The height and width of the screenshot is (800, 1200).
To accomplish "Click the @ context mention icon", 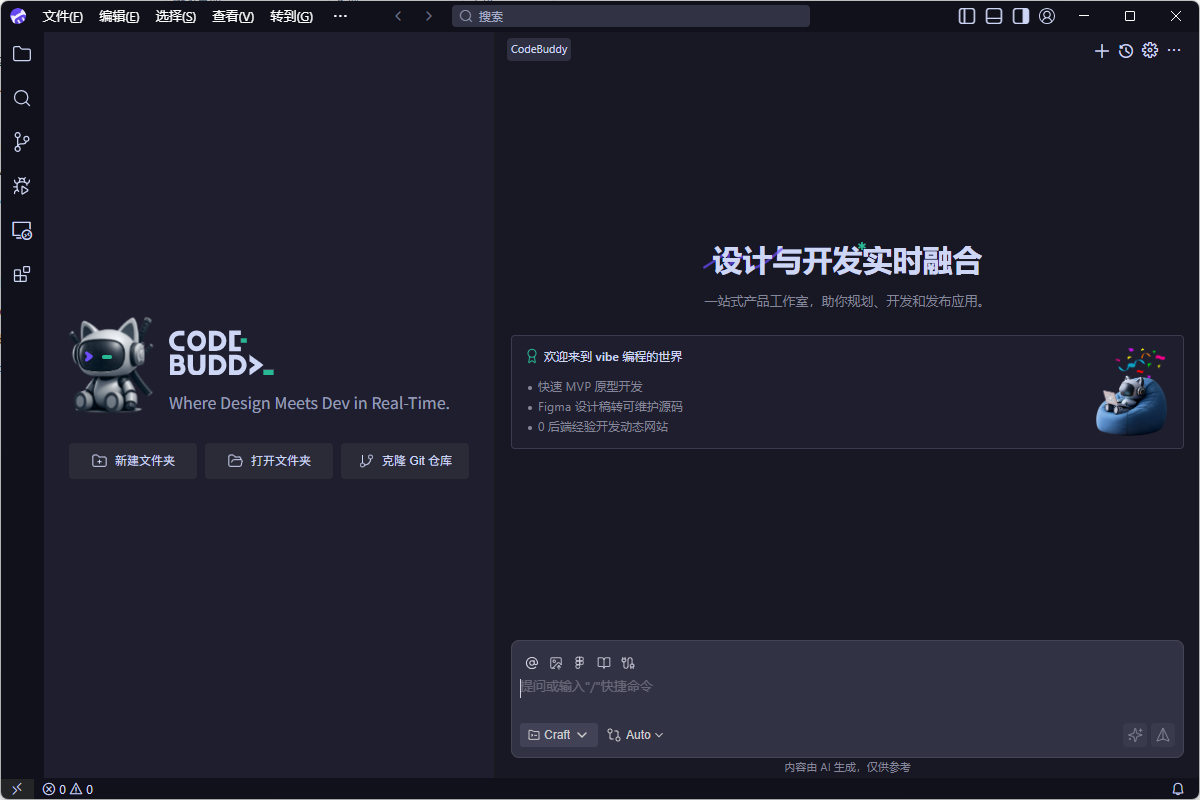I will click(x=531, y=662).
